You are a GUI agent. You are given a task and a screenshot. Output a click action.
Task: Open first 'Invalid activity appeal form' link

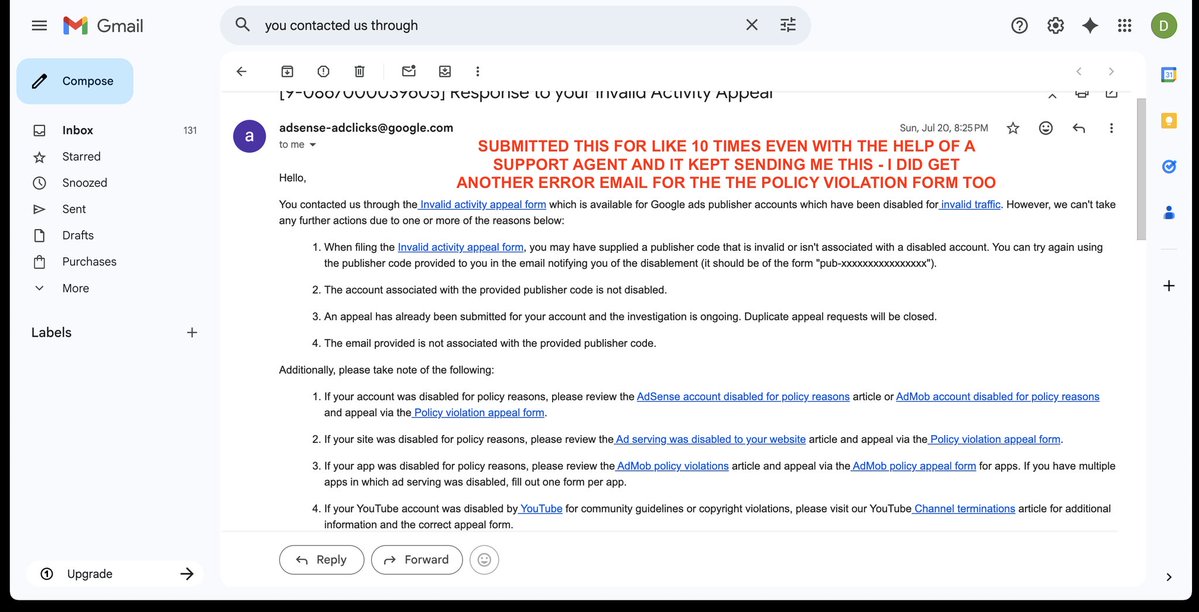tap(483, 204)
